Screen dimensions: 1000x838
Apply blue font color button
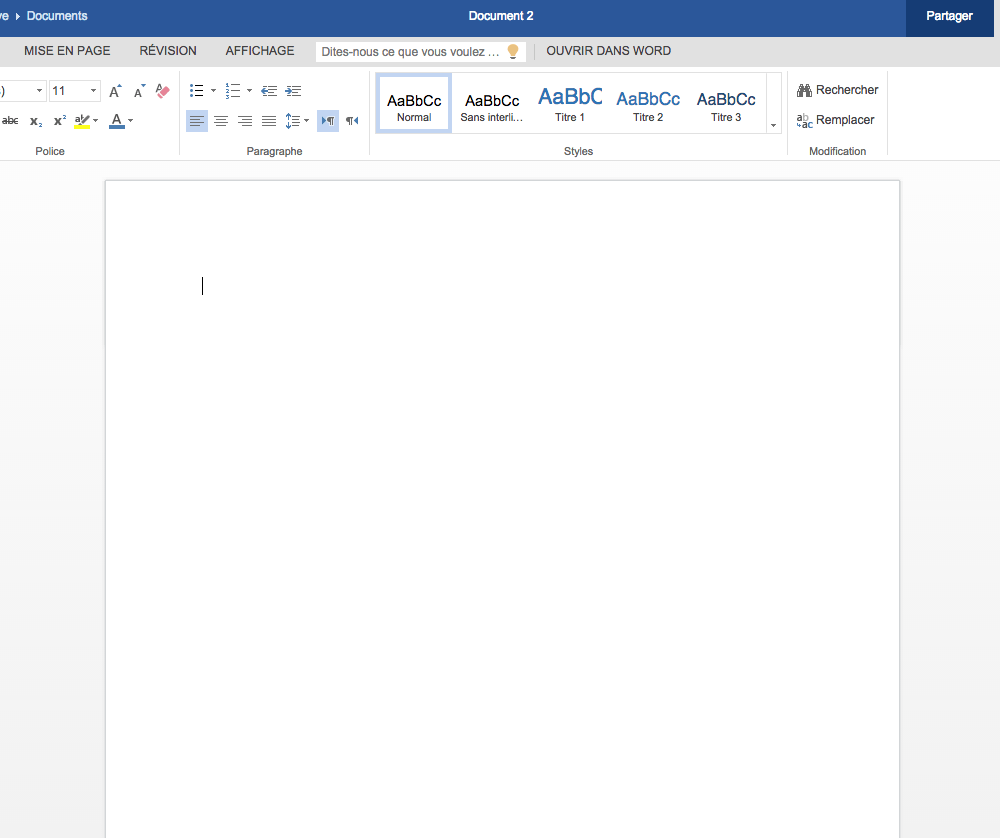pos(117,121)
